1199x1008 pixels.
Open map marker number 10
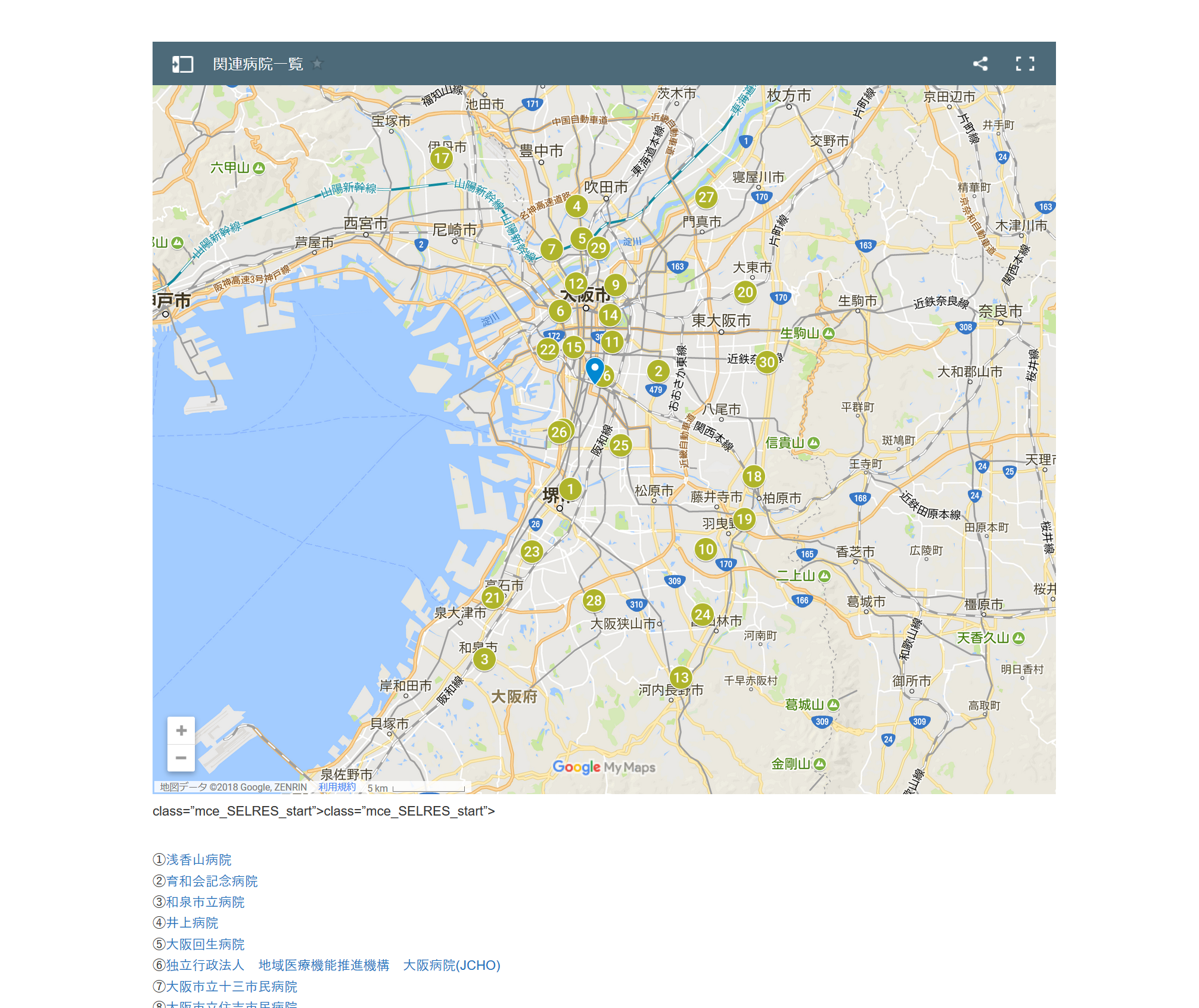pyautogui.click(x=706, y=549)
